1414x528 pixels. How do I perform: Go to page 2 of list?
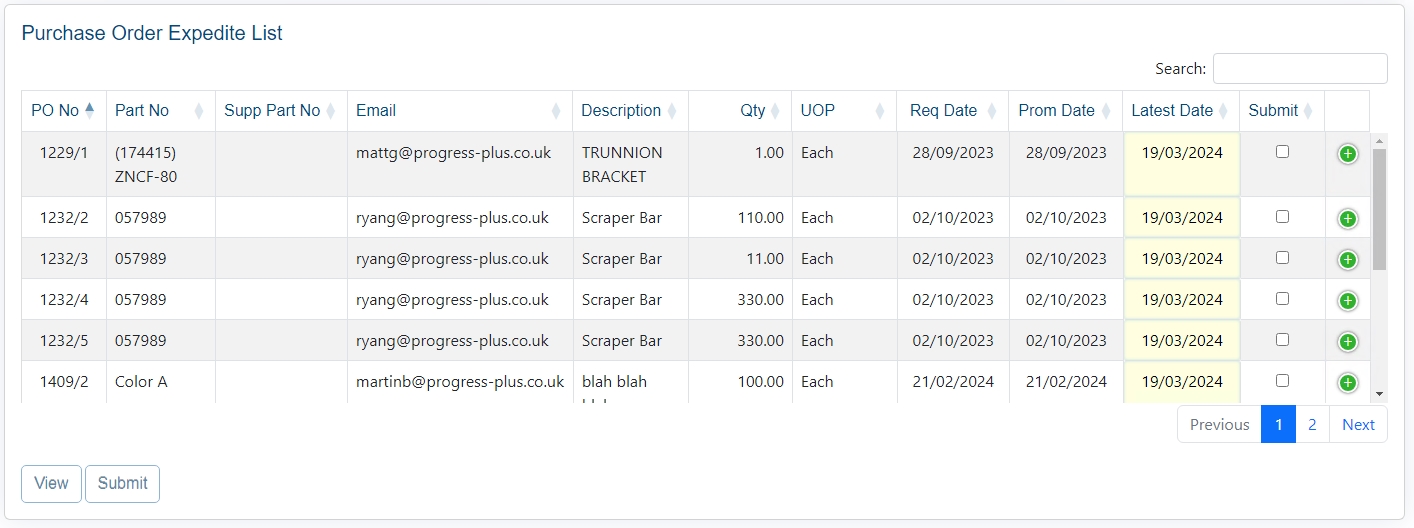[1312, 425]
